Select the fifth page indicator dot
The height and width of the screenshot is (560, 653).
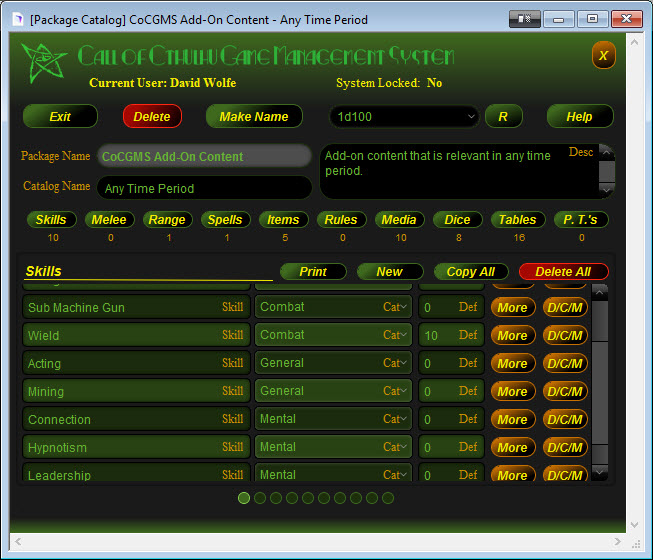pyautogui.click(x=308, y=498)
